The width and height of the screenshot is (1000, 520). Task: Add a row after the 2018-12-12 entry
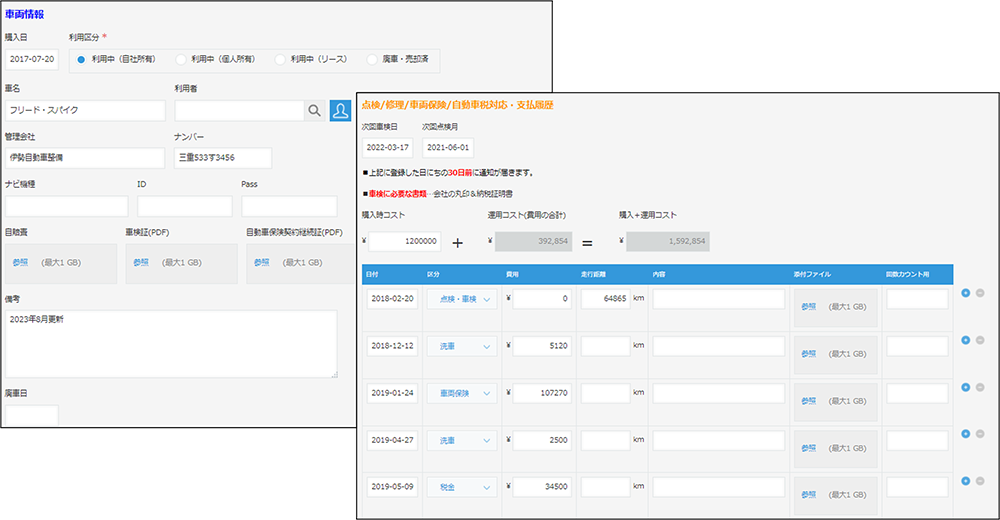pyautogui.click(x=965, y=340)
